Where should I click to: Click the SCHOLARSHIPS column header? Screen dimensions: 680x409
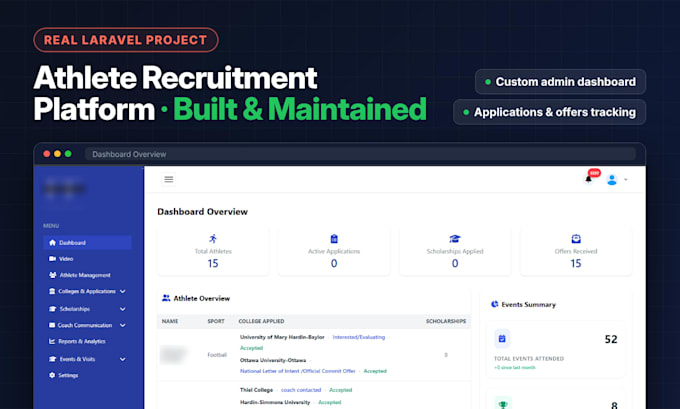pyautogui.click(x=446, y=321)
